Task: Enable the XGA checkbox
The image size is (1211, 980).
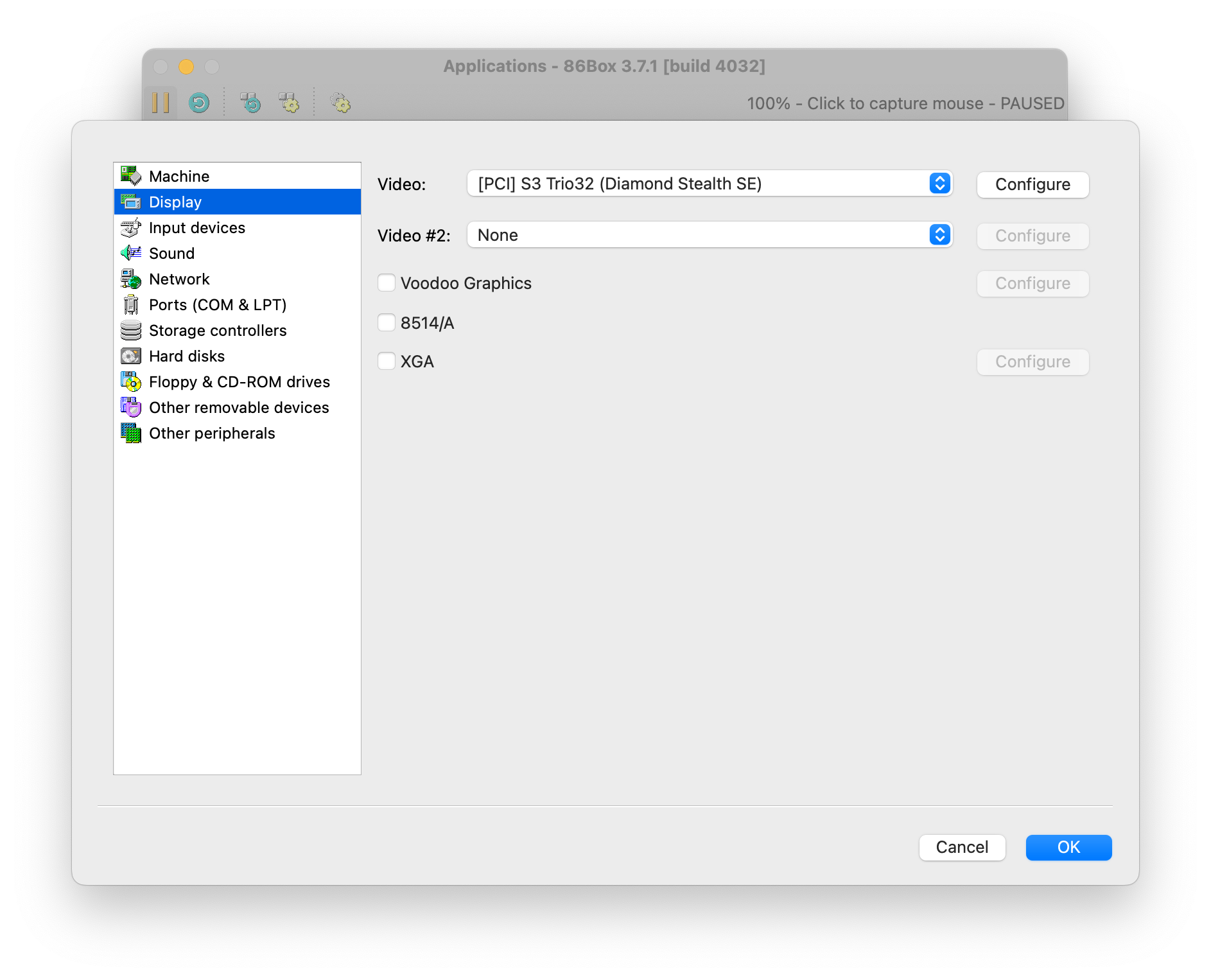Action: click(x=387, y=361)
